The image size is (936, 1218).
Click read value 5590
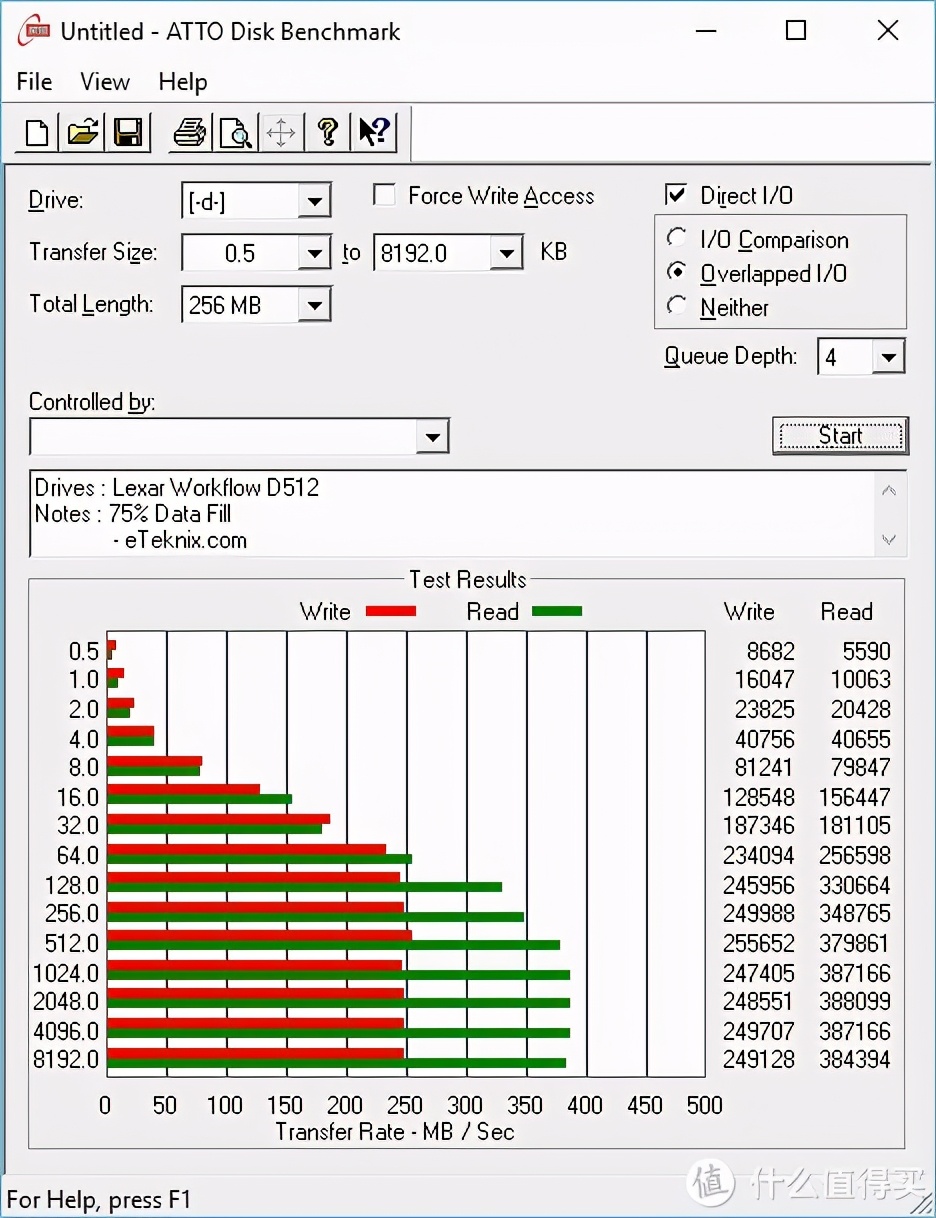coord(866,651)
